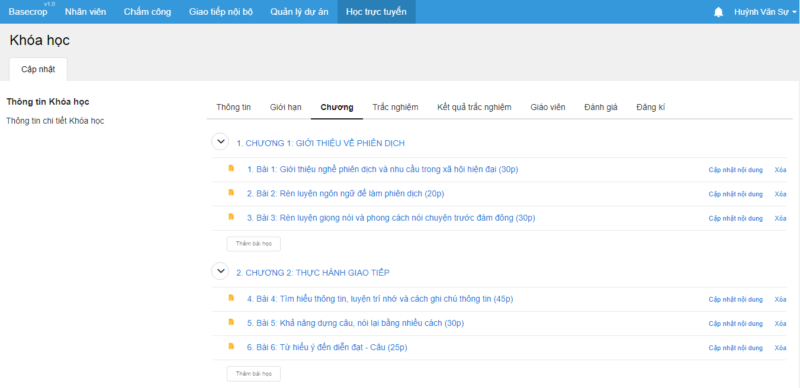Collapse Chương 1 using its chevron
800x388 pixels.
pos(220,142)
